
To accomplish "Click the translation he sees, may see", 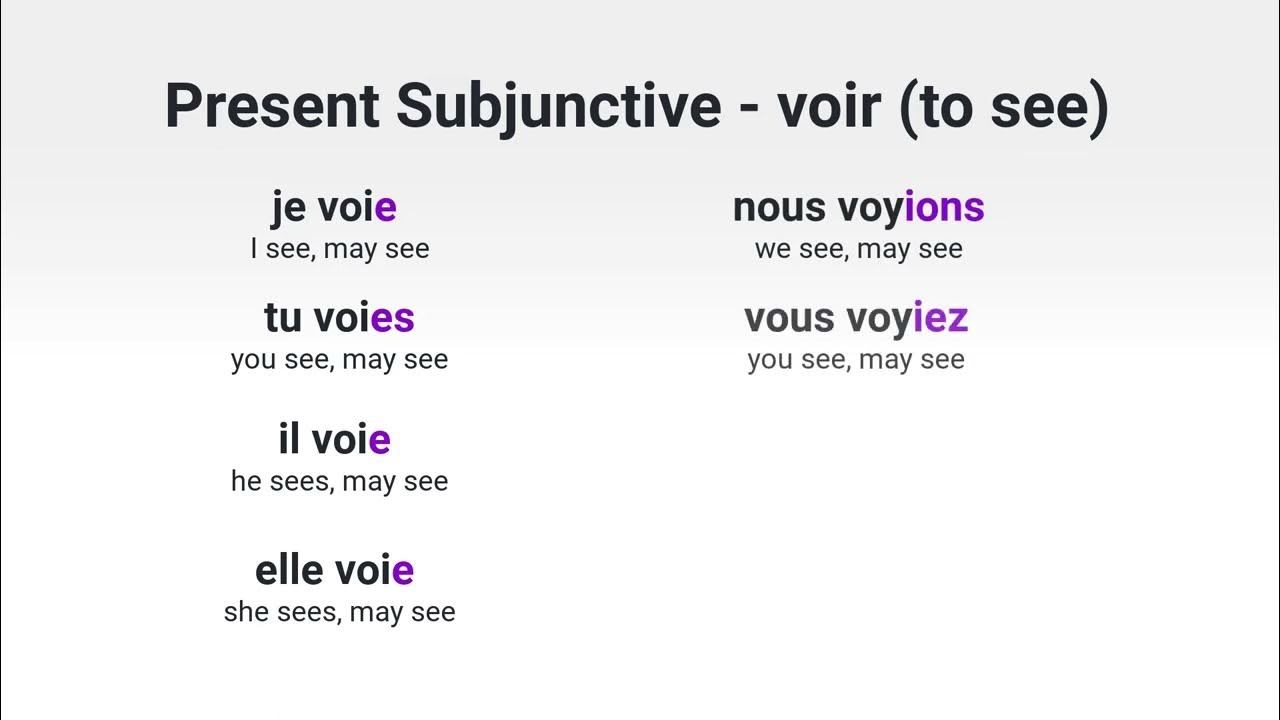I will point(339,481).
